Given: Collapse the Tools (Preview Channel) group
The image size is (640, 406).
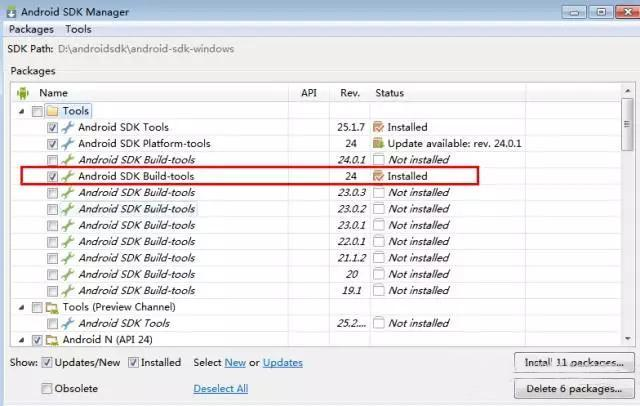Looking at the screenshot, I should [x=22, y=307].
